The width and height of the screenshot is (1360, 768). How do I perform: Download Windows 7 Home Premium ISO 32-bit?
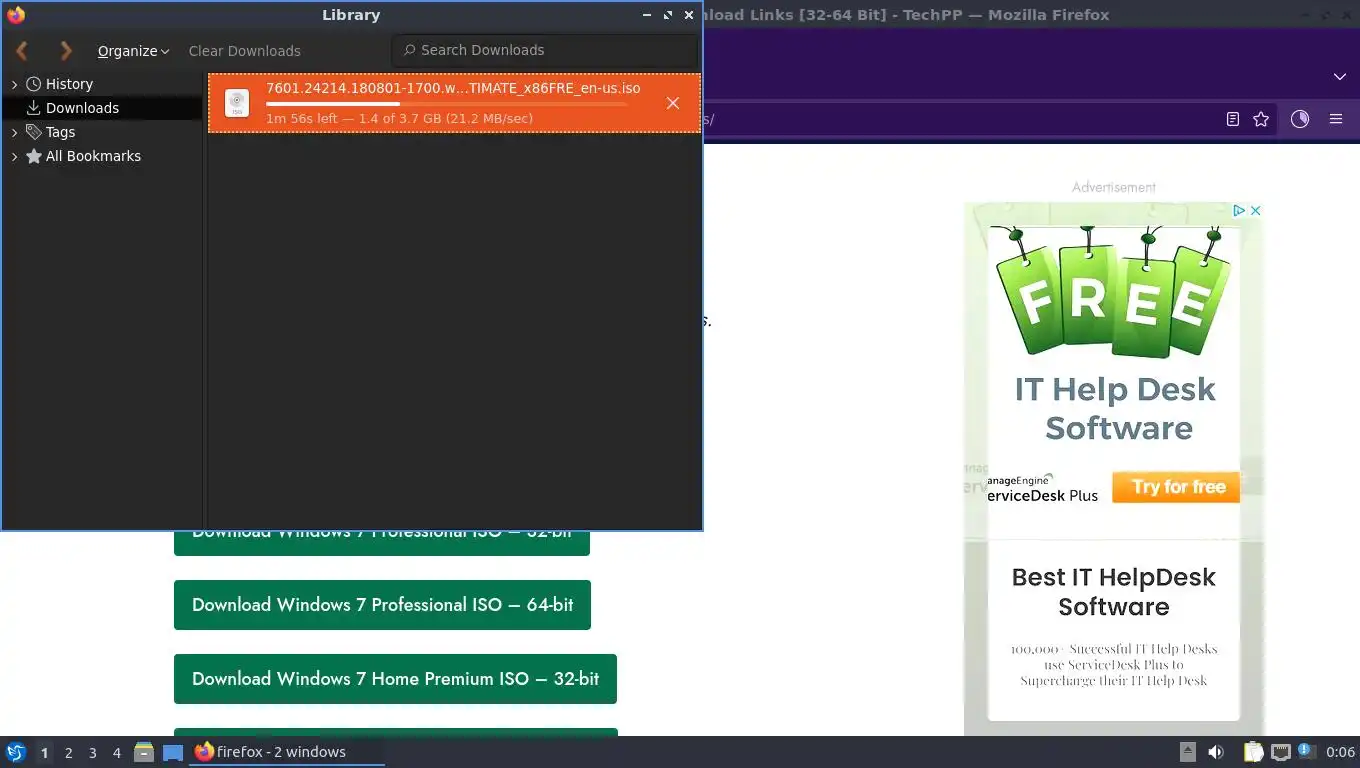point(395,679)
